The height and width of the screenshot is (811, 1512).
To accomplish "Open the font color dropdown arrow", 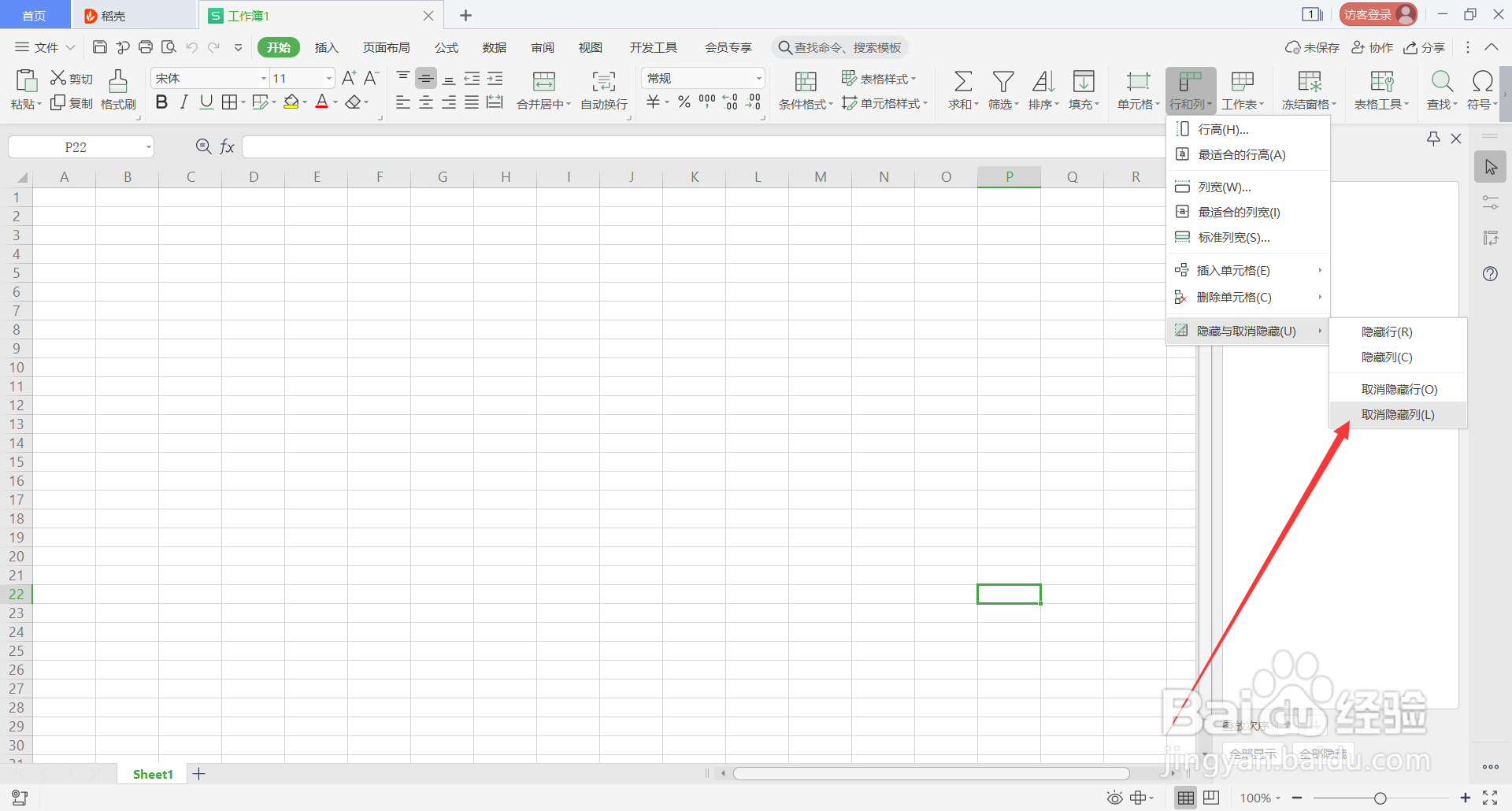I will (x=335, y=102).
